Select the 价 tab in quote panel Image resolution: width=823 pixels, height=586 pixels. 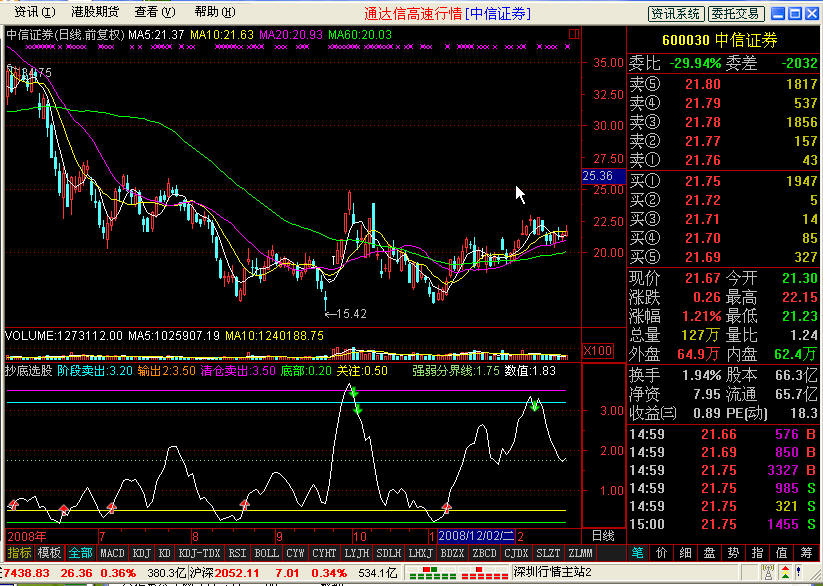pyautogui.click(x=661, y=553)
